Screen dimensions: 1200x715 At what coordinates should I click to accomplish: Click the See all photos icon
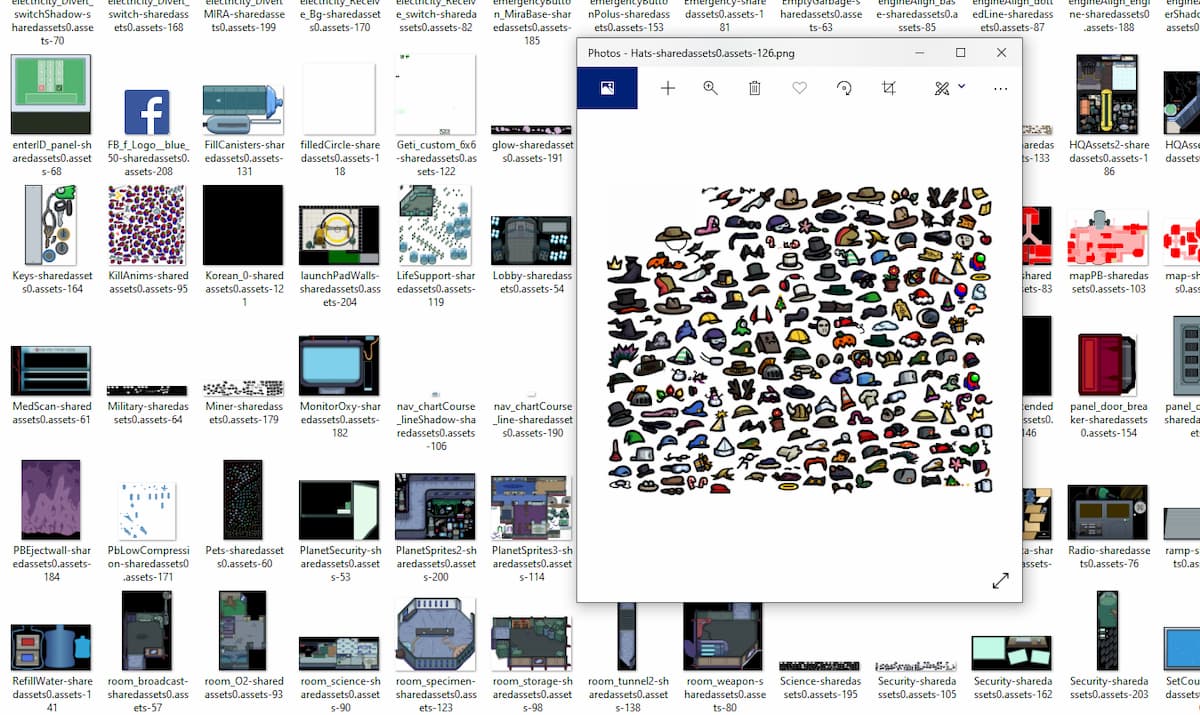tap(607, 88)
